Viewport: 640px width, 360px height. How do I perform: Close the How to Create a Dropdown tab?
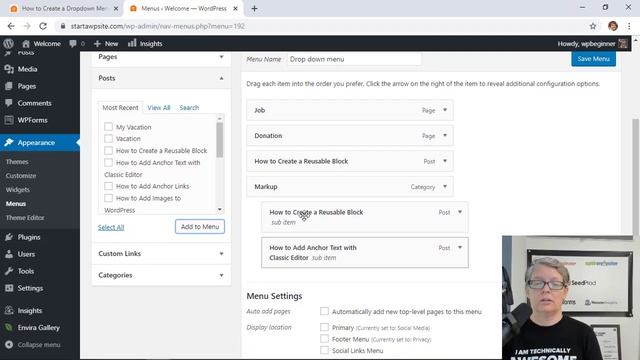(x=116, y=8)
